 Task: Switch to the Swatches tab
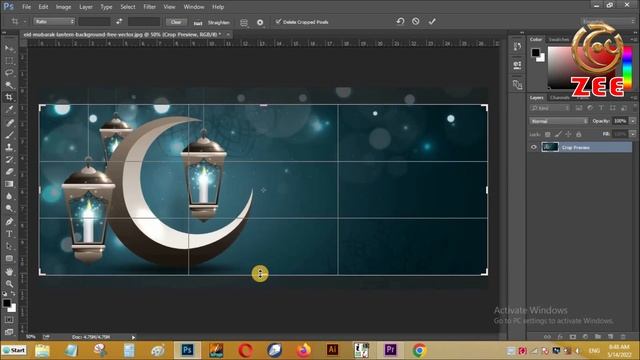tap(558, 40)
